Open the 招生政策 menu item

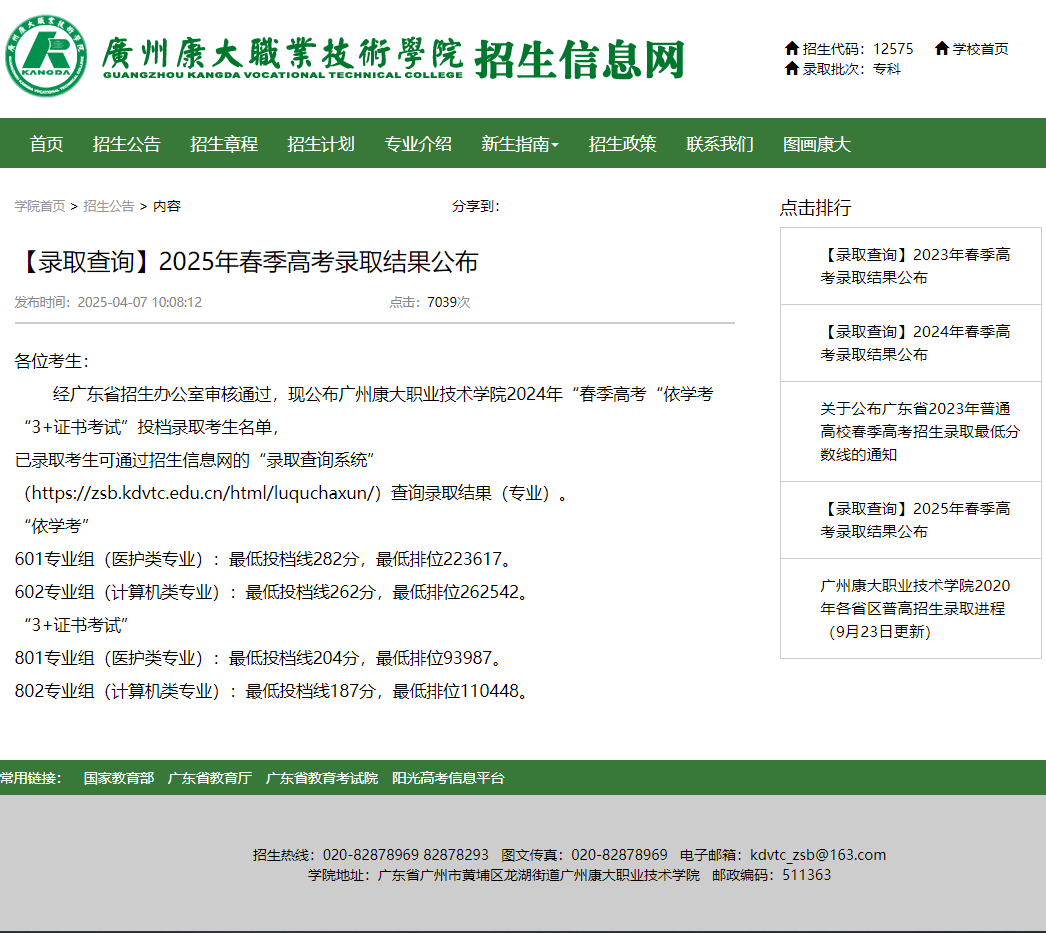[x=623, y=144]
